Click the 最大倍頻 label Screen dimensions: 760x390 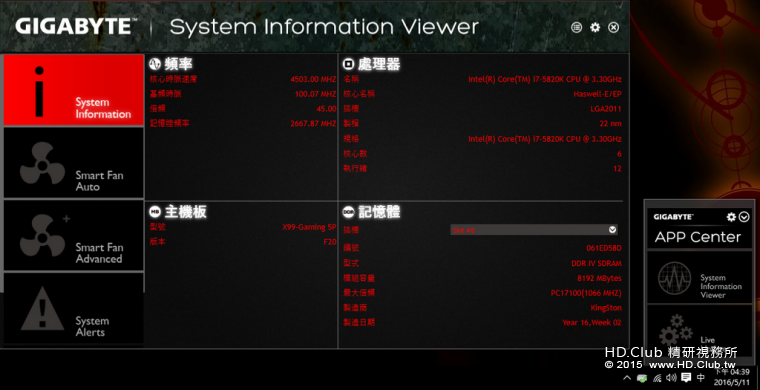pos(359,293)
